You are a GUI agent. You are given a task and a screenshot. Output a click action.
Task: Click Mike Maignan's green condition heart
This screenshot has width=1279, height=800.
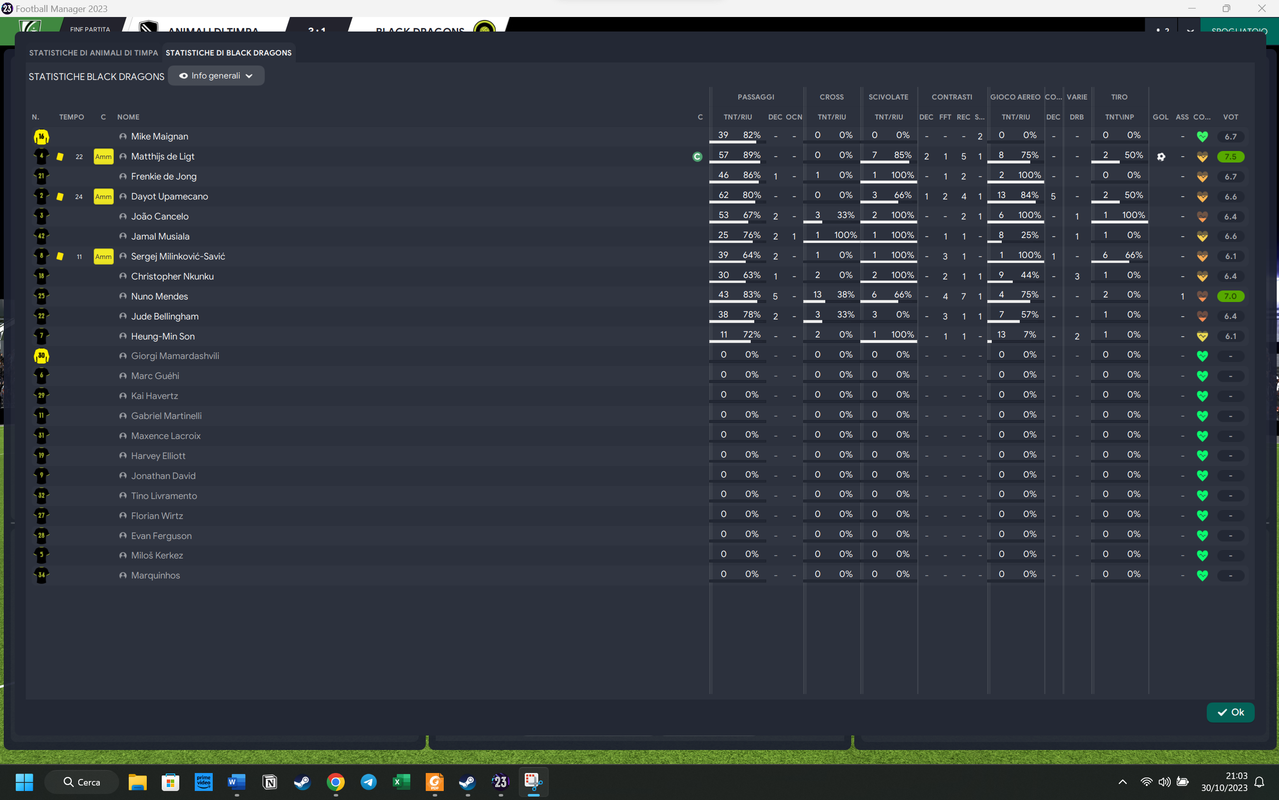[x=1202, y=136]
